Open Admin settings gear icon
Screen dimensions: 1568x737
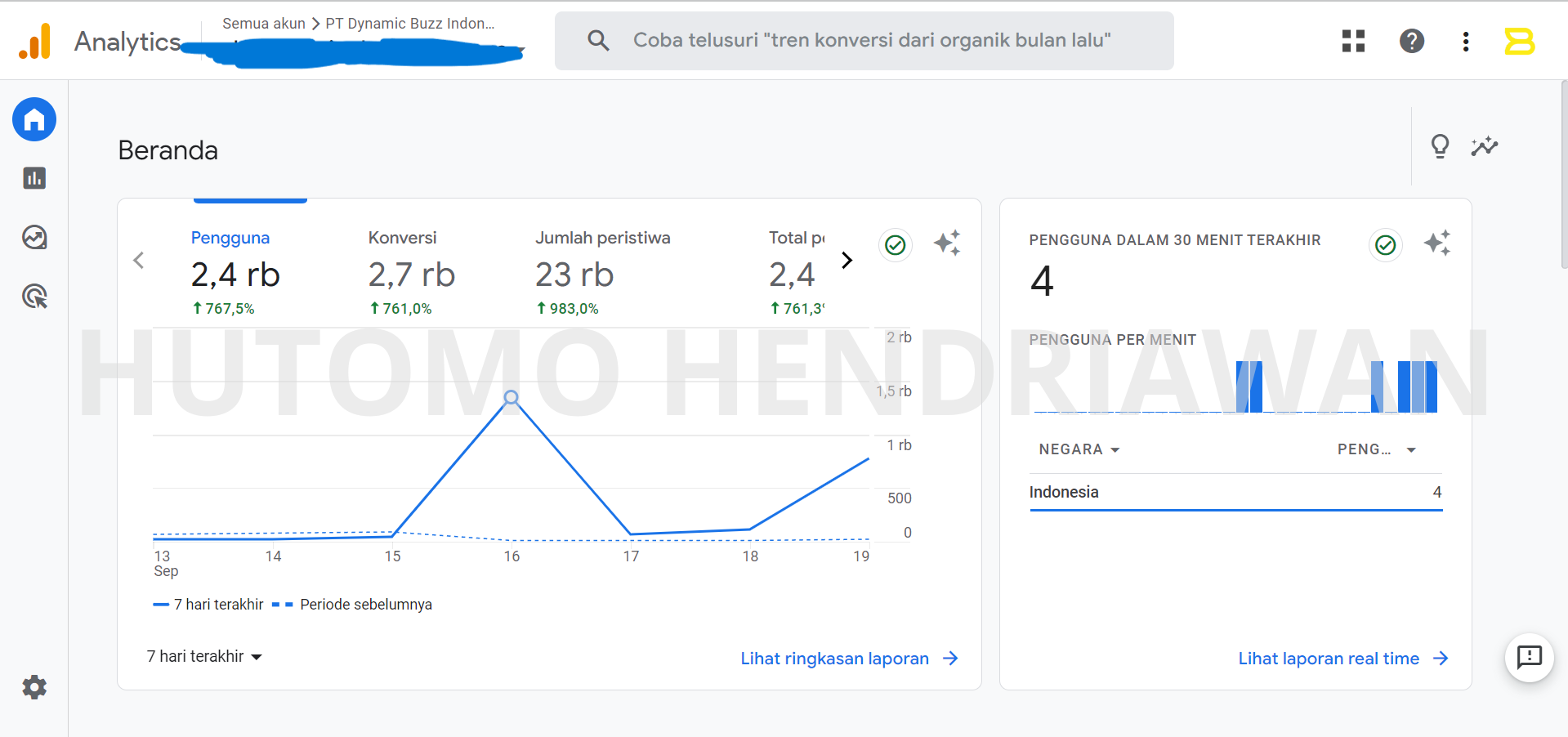pos(34,687)
